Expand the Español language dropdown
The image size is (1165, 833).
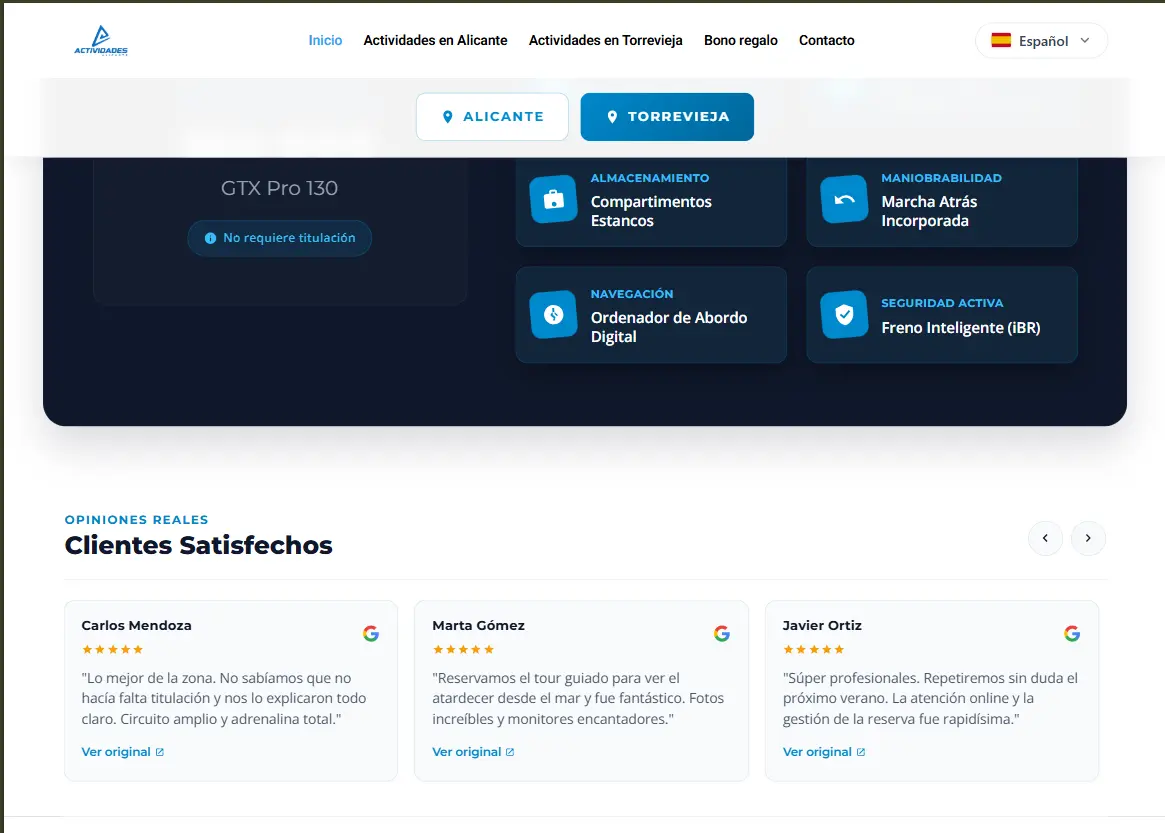pyautogui.click(x=1041, y=41)
